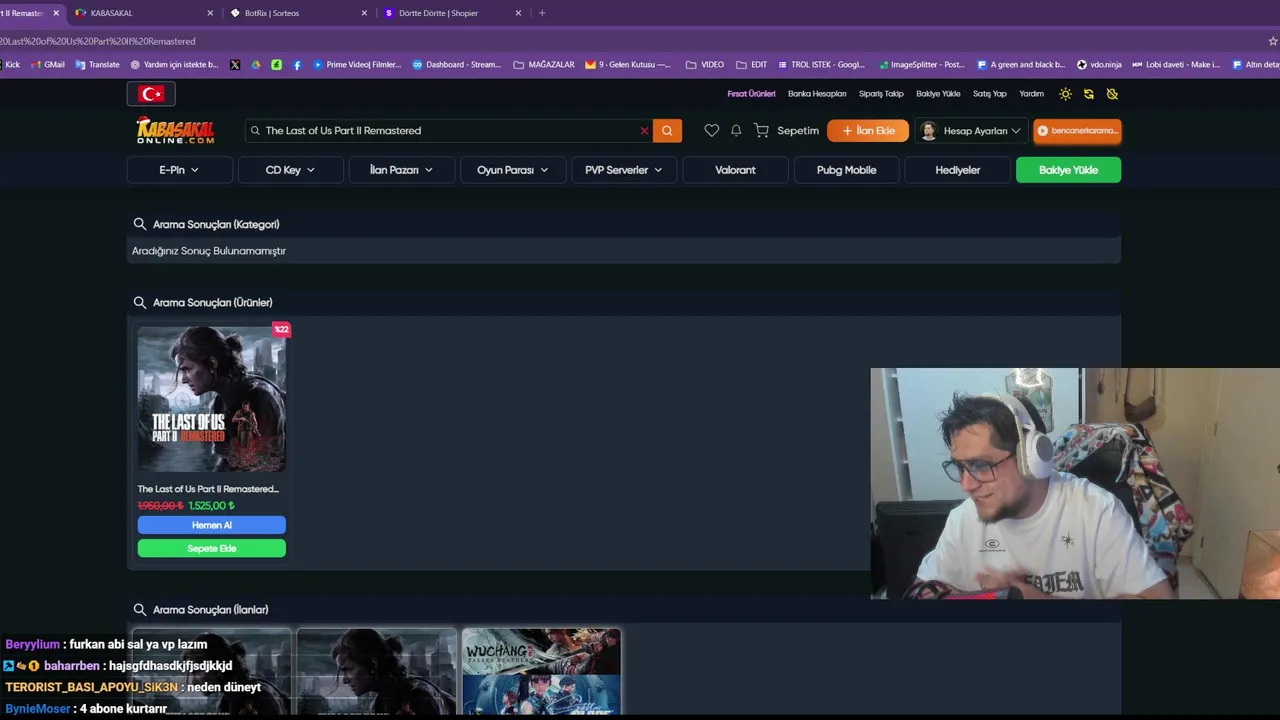Close the KABASAKAL tab
Image resolution: width=1280 pixels, height=720 pixels.
(x=210, y=13)
